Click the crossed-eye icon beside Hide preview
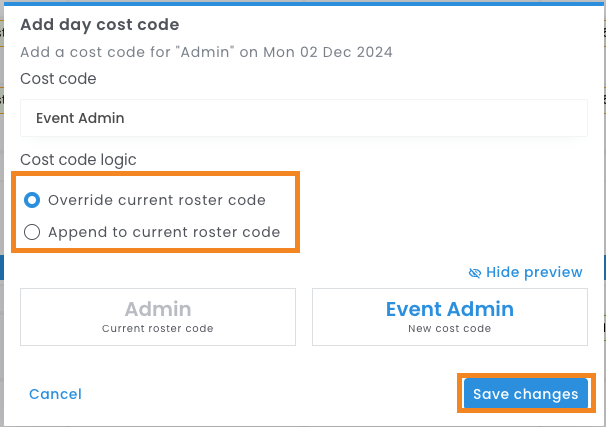Viewport: 606px width, 427px height. [475, 272]
